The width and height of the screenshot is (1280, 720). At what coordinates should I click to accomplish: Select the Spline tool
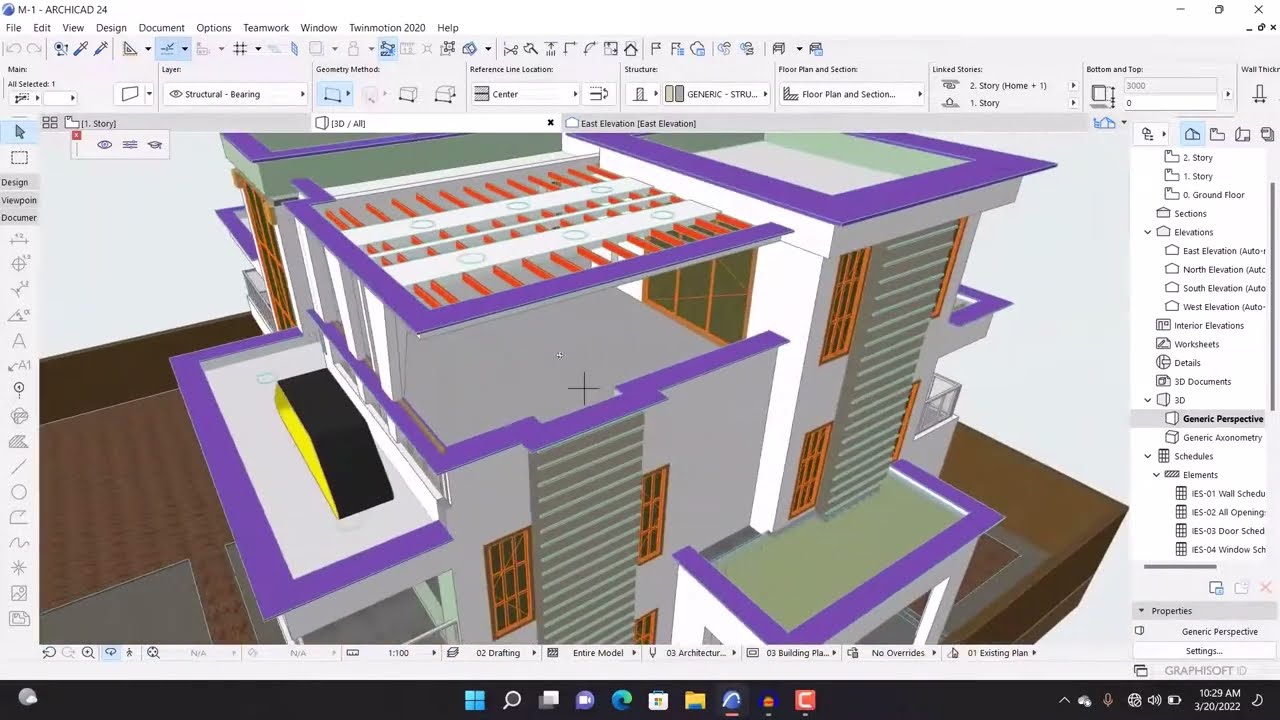(19, 543)
